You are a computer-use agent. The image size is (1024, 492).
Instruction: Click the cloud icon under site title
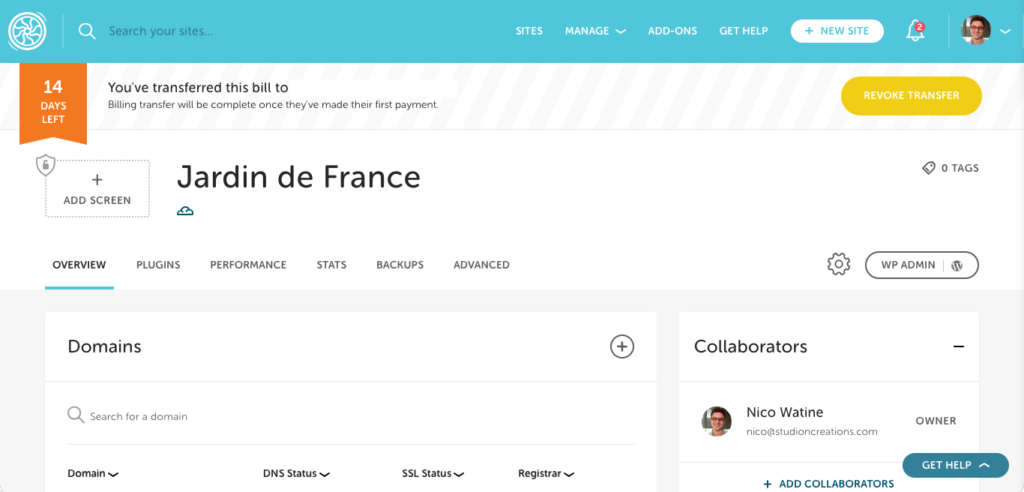[185, 210]
